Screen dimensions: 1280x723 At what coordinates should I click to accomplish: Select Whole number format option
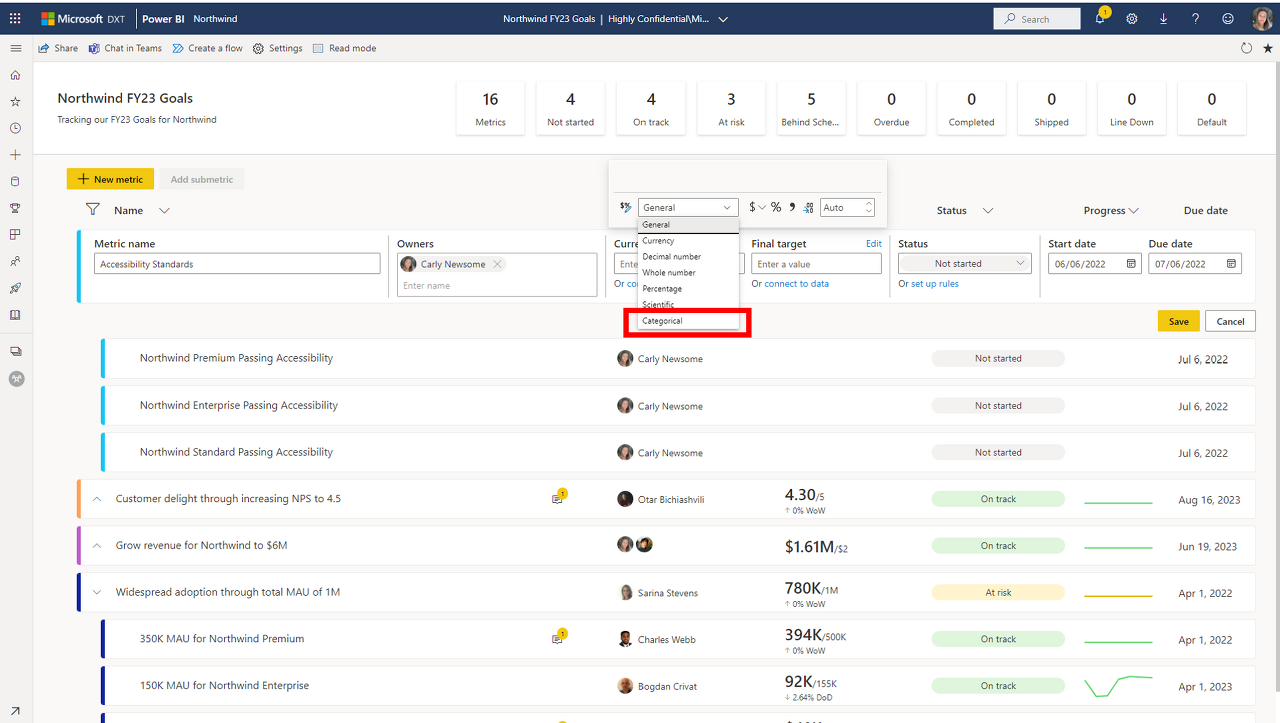tap(688, 273)
